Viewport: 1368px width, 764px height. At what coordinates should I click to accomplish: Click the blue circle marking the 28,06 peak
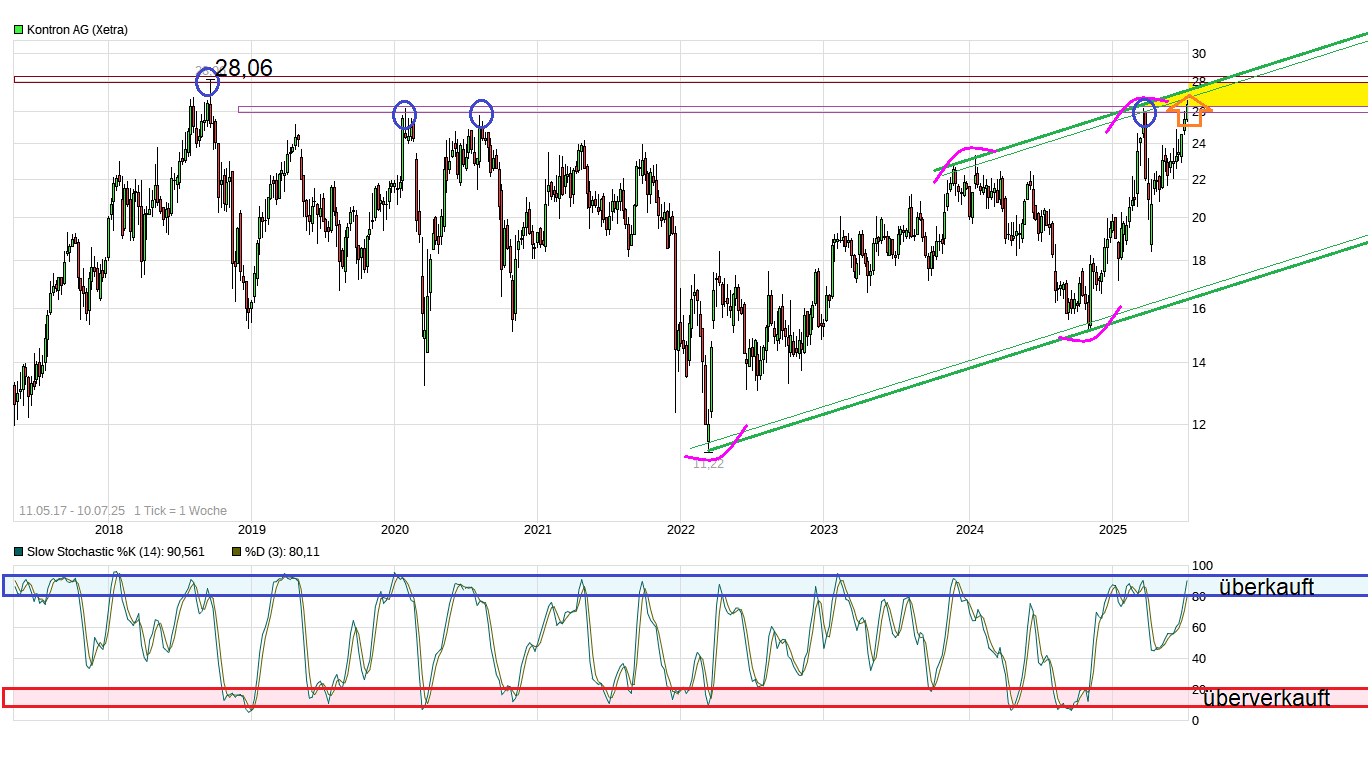click(207, 82)
